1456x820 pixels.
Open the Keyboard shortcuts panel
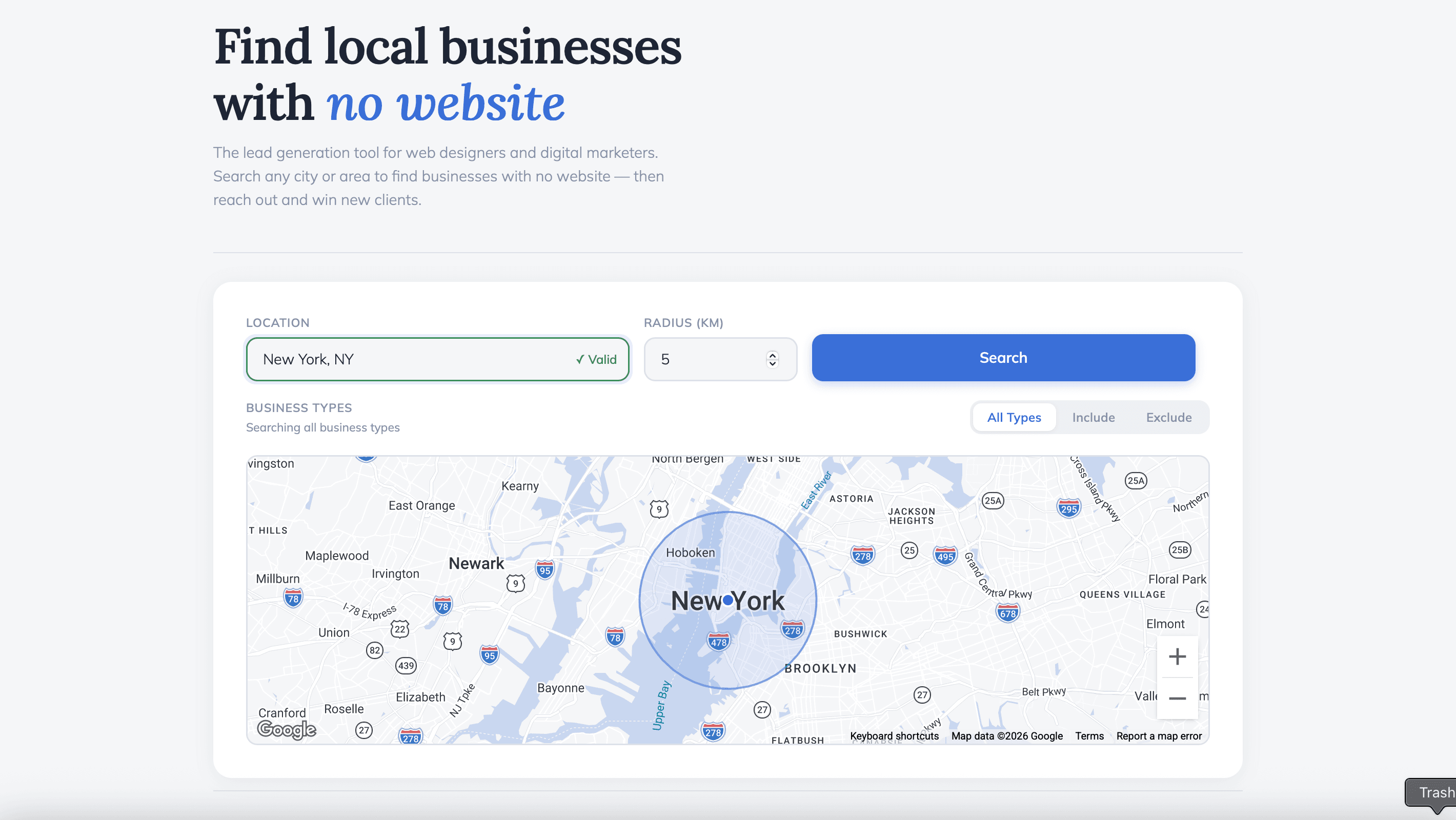click(x=894, y=735)
